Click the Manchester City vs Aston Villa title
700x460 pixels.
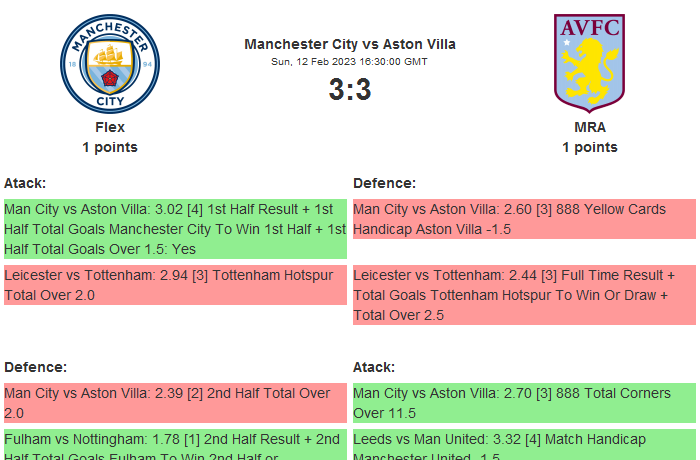tap(350, 44)
